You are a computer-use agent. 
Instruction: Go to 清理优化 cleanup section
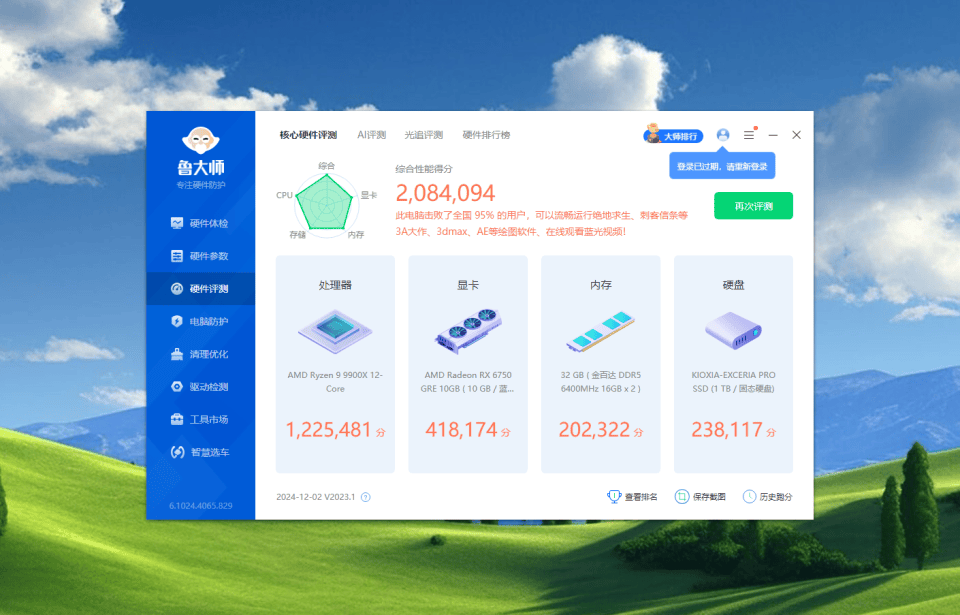point(200,354)
